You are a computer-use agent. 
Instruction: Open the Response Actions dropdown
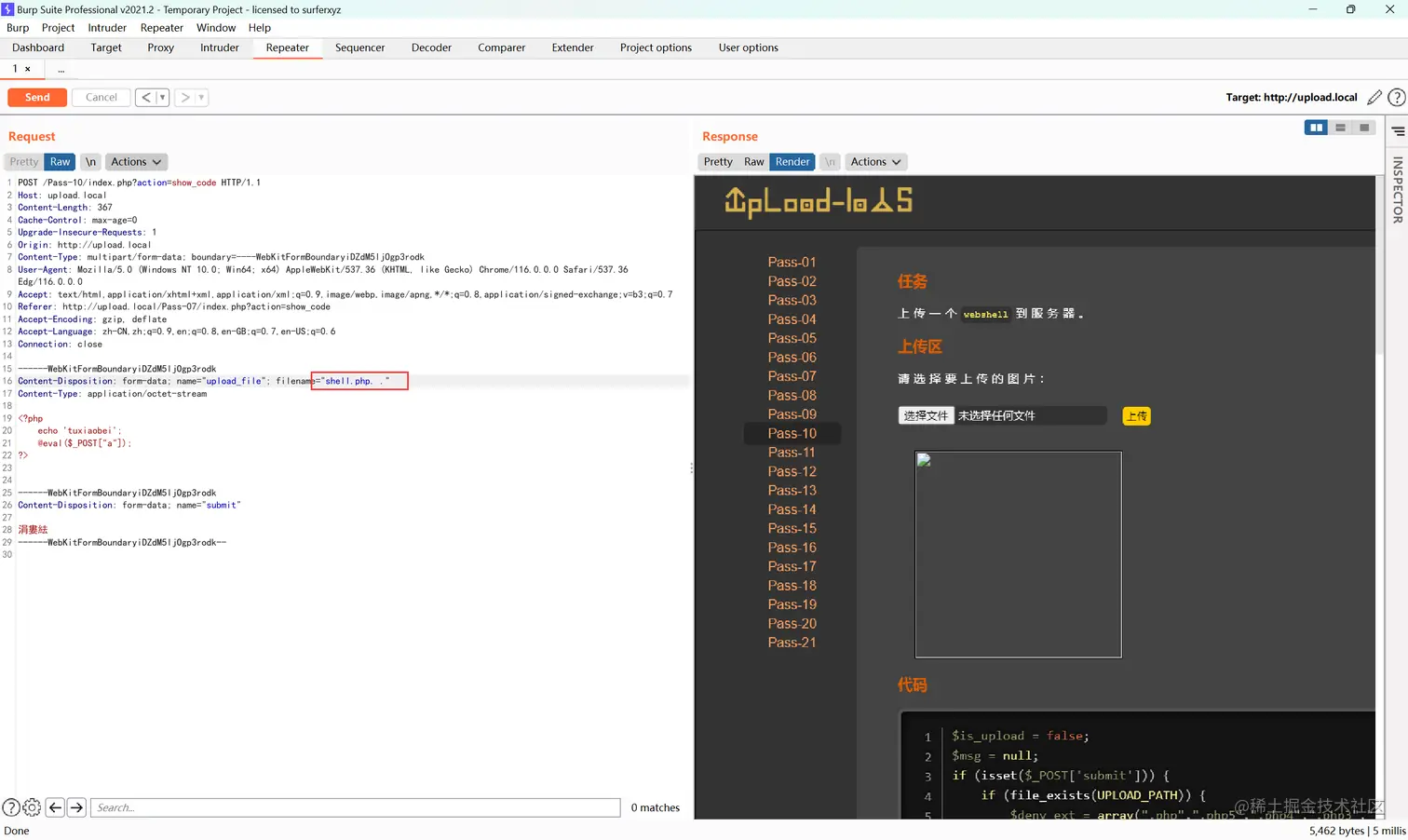[875, 162]
